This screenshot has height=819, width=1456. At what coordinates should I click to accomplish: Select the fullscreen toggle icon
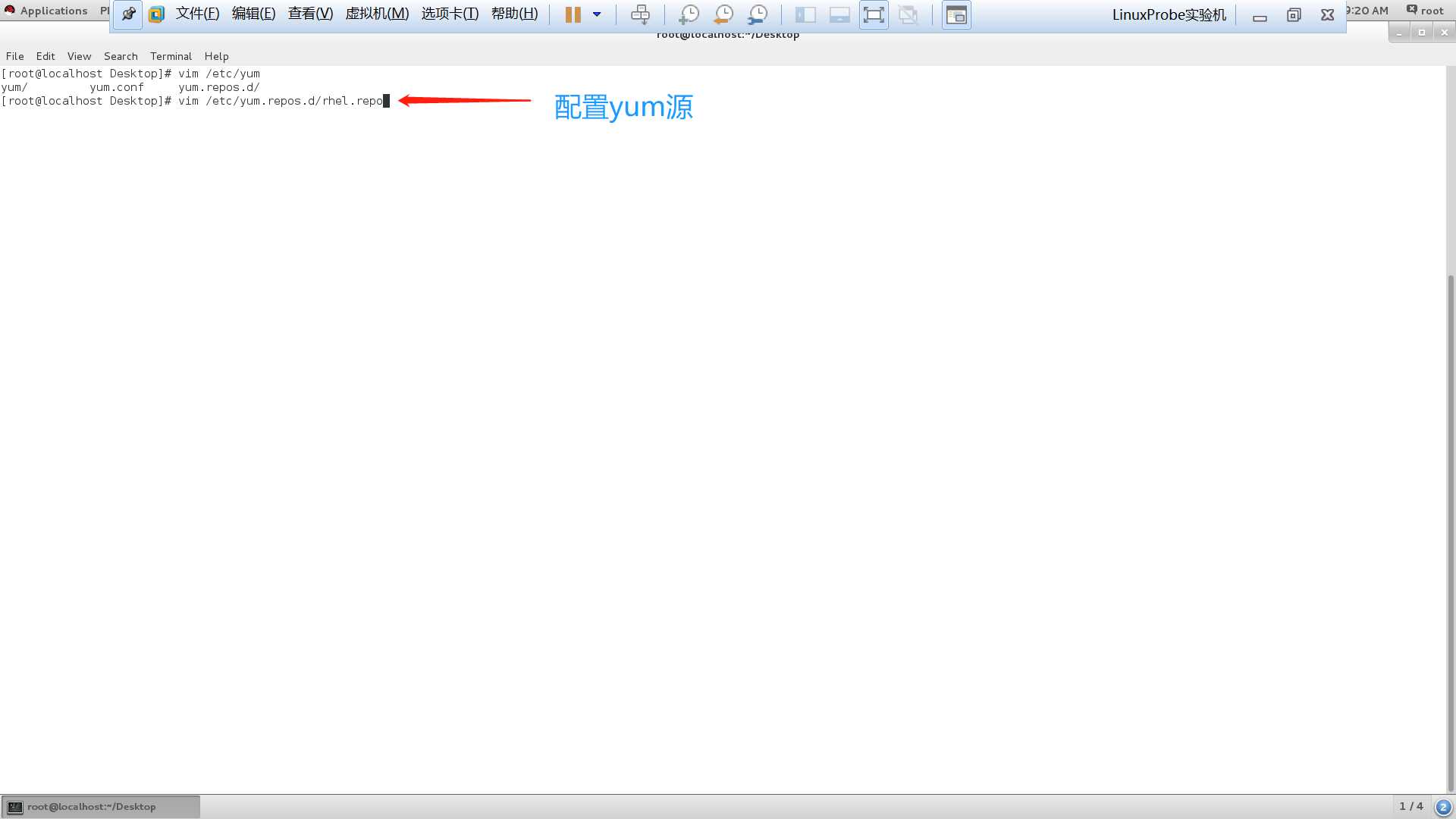point(872,15)
